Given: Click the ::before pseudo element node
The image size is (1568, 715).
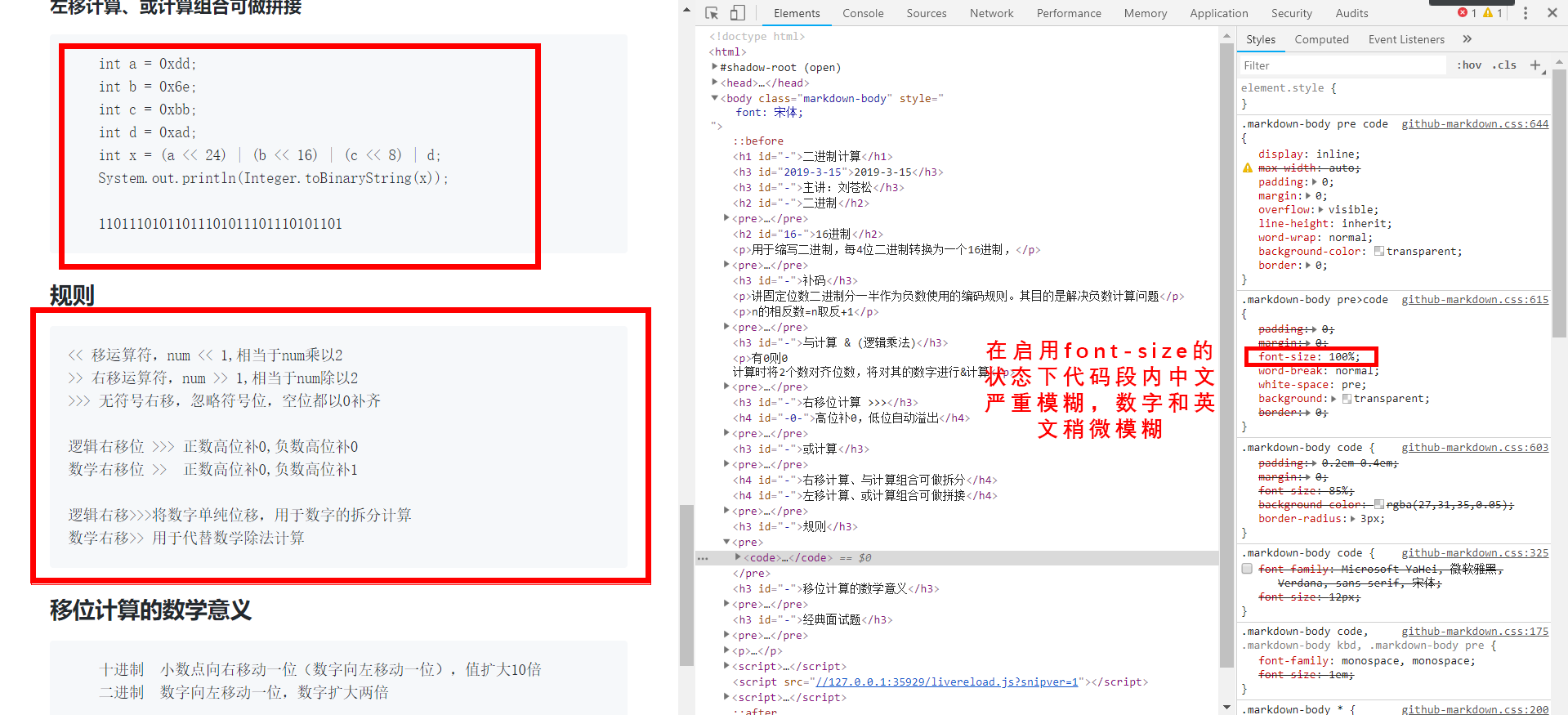Looking at the screenshot, I should tap(758, 141).
